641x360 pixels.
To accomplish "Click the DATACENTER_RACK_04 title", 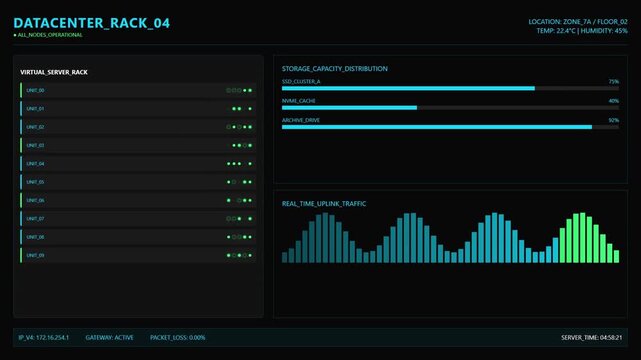I will (92, 23).
